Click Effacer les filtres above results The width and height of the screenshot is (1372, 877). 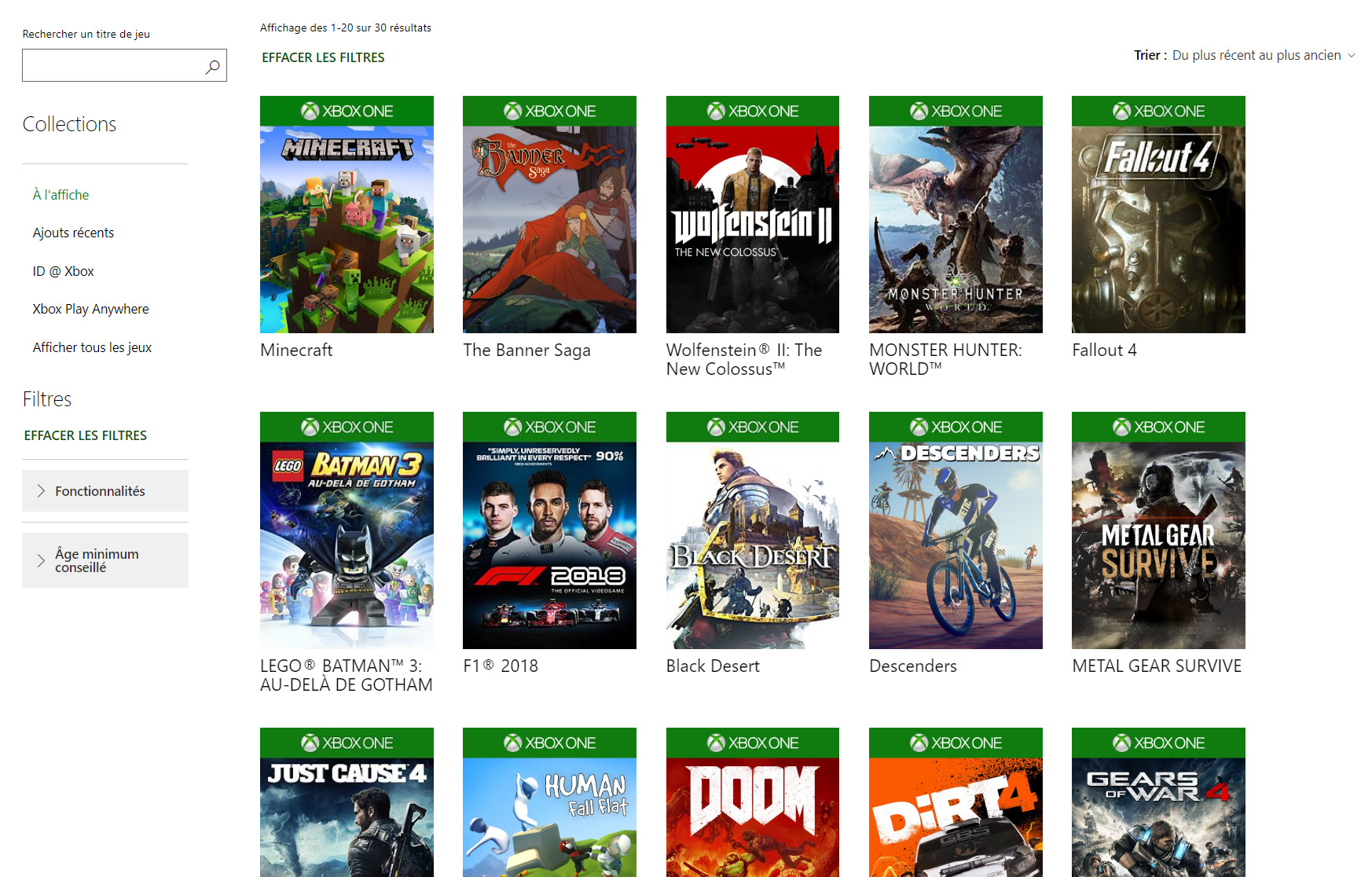(x=323, y=58)
